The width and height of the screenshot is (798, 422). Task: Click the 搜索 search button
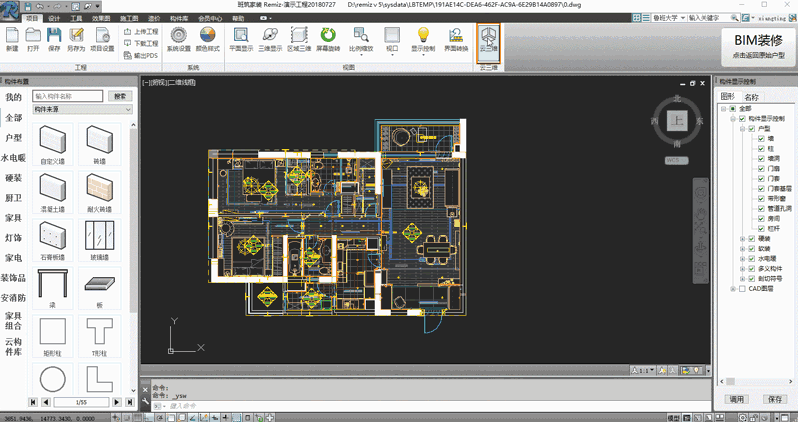(x=120, y=96)
